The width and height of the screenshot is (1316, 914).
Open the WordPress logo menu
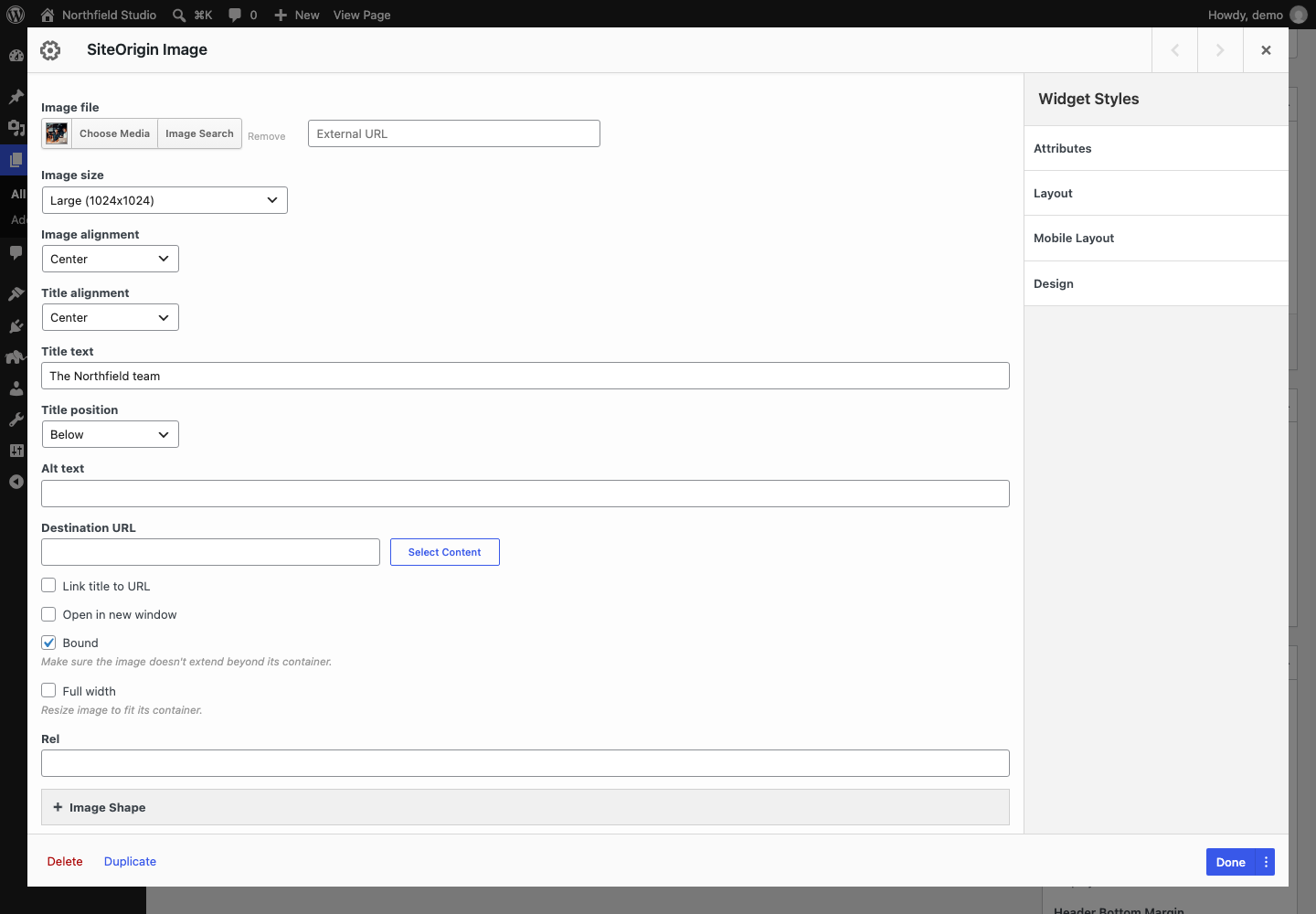pyautogui.click(x=16, y=15)
